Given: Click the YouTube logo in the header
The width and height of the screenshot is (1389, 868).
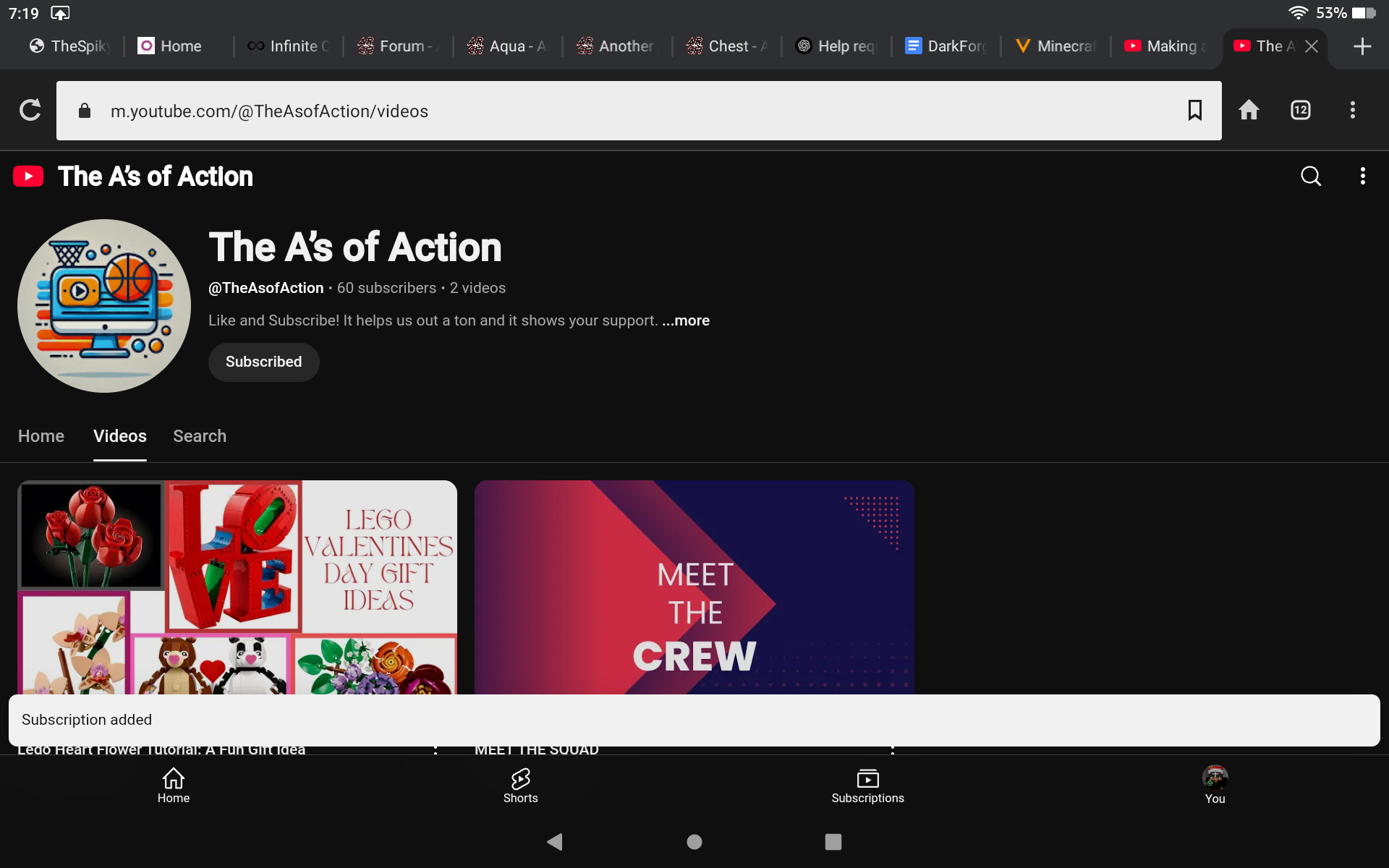Looking at the screenshot, I should [28, 176].
